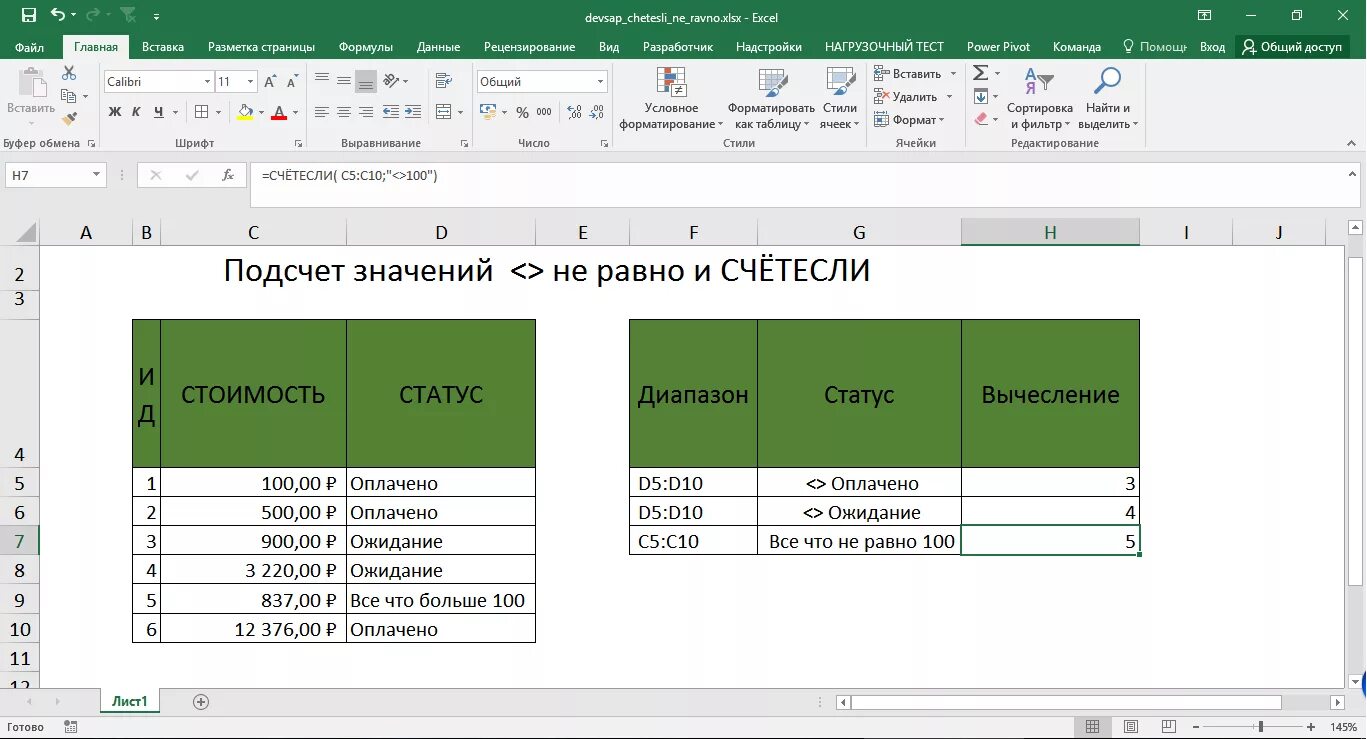Toggle underline Ч formatting
Viewport: 1367px width, 739px height.
158,112
